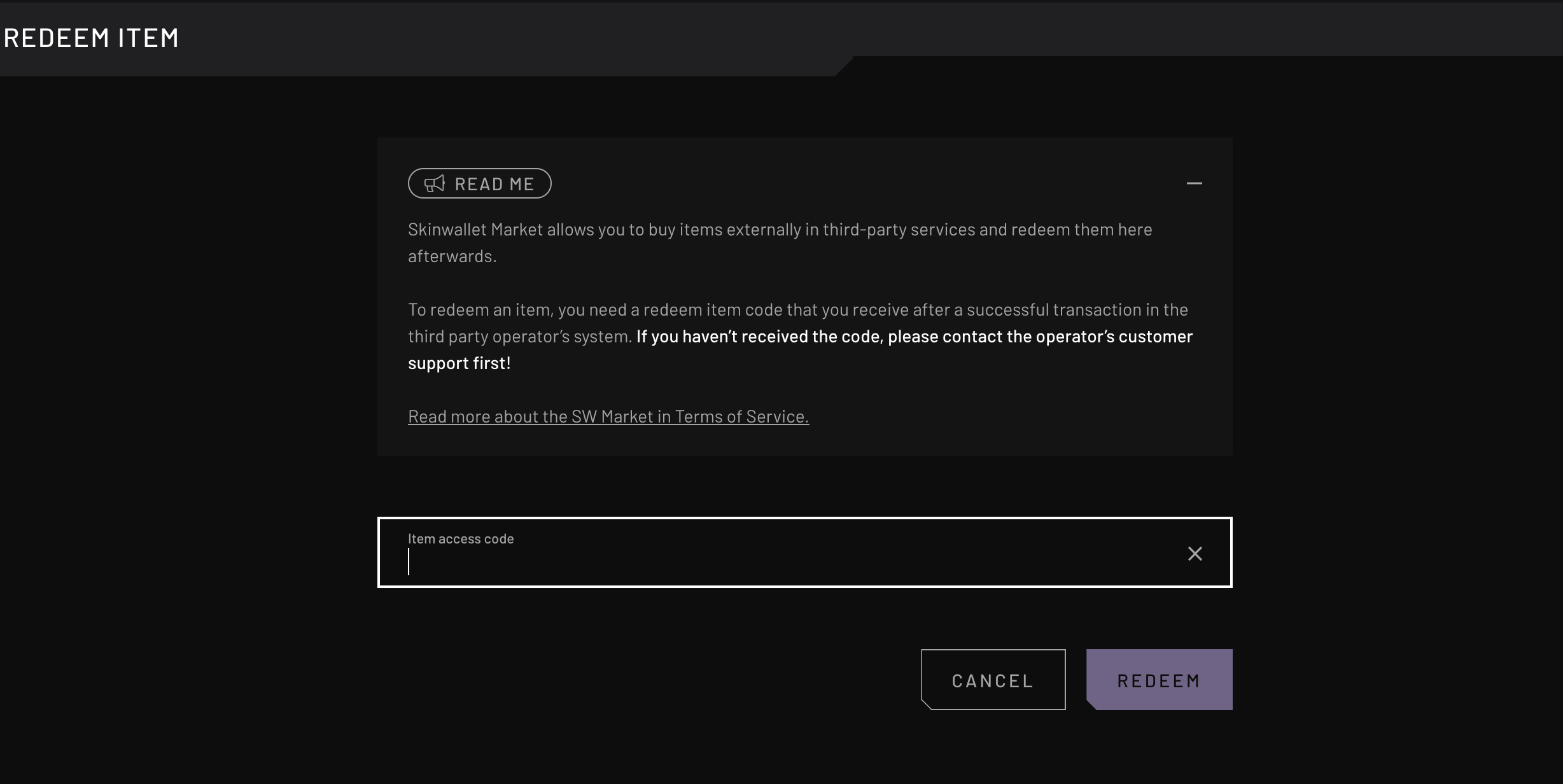This screenshot has height=784, width=1563.
Task: Clear the access code using the X icon
Action: [1195, 553]
